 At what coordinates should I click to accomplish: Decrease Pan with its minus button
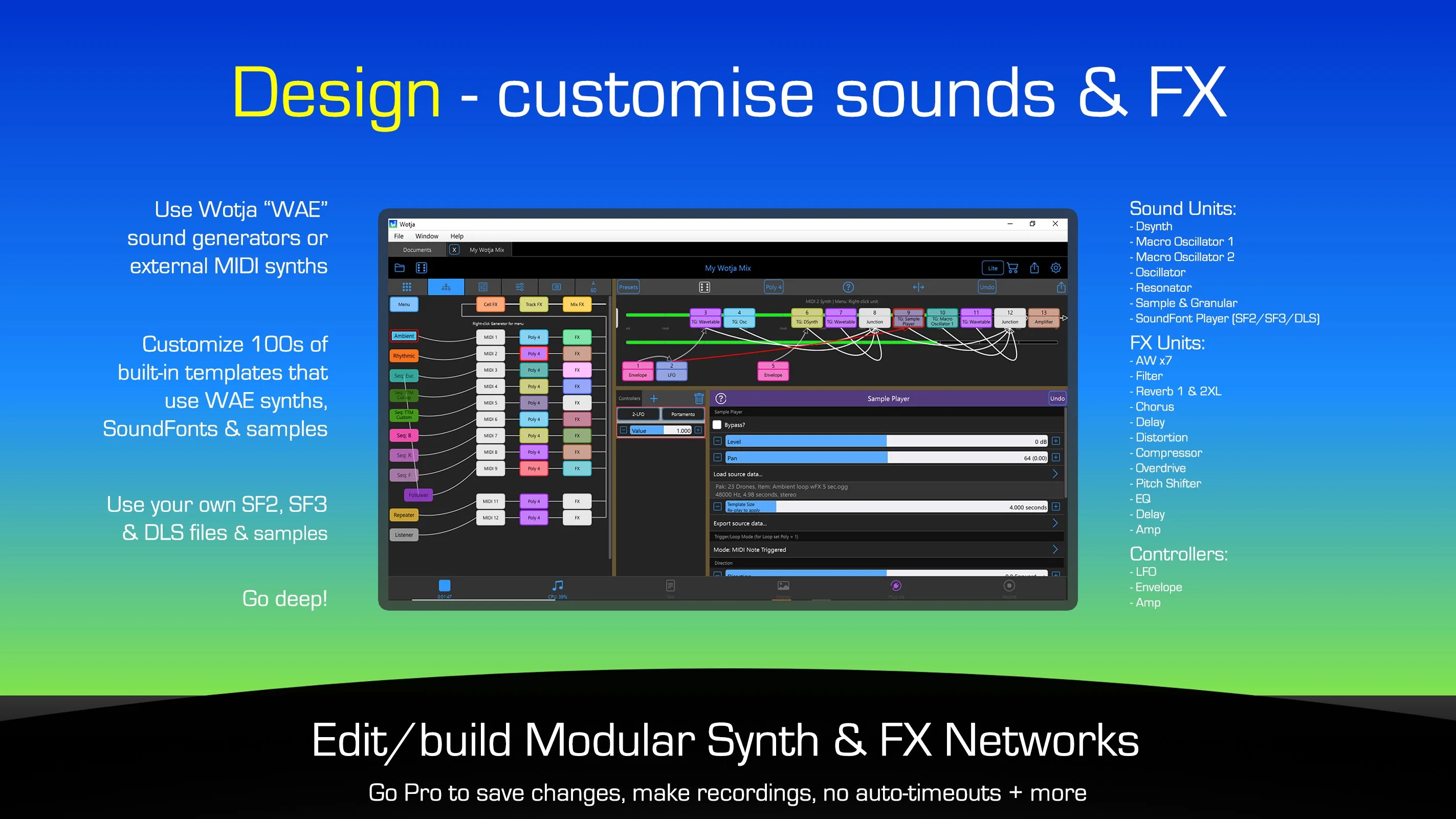coord(718,458)
